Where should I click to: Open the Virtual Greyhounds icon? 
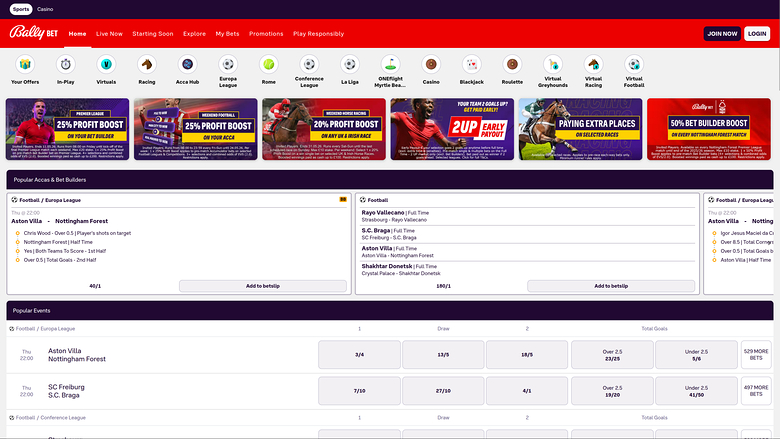point(553,65)
